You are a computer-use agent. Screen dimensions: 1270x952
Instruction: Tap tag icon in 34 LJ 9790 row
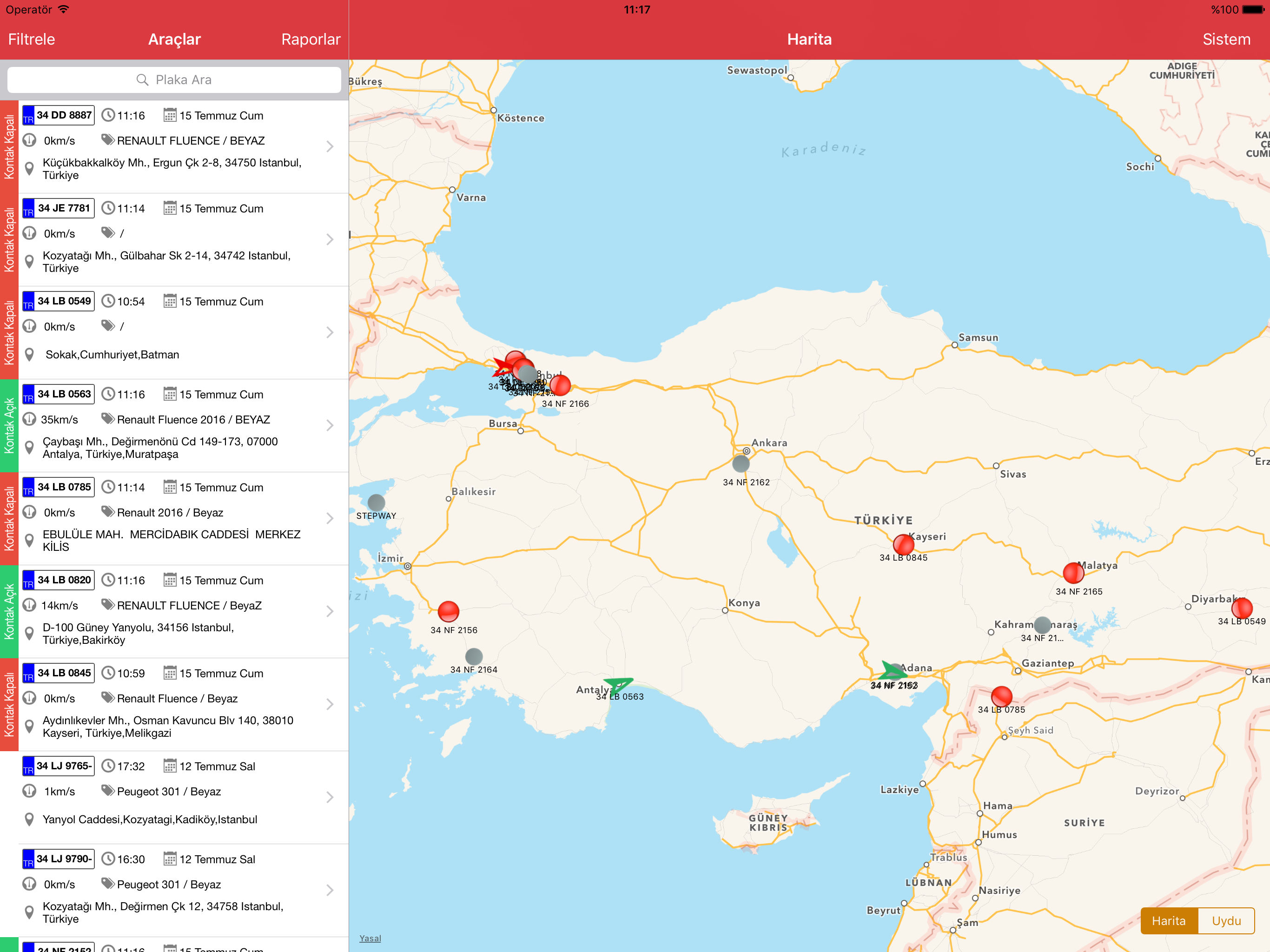(x=108, y=884)
